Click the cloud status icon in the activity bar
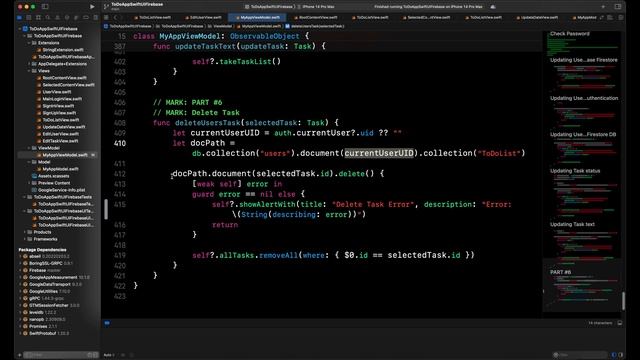Viewport: 640px width, 360px height. tap(493, 7)
